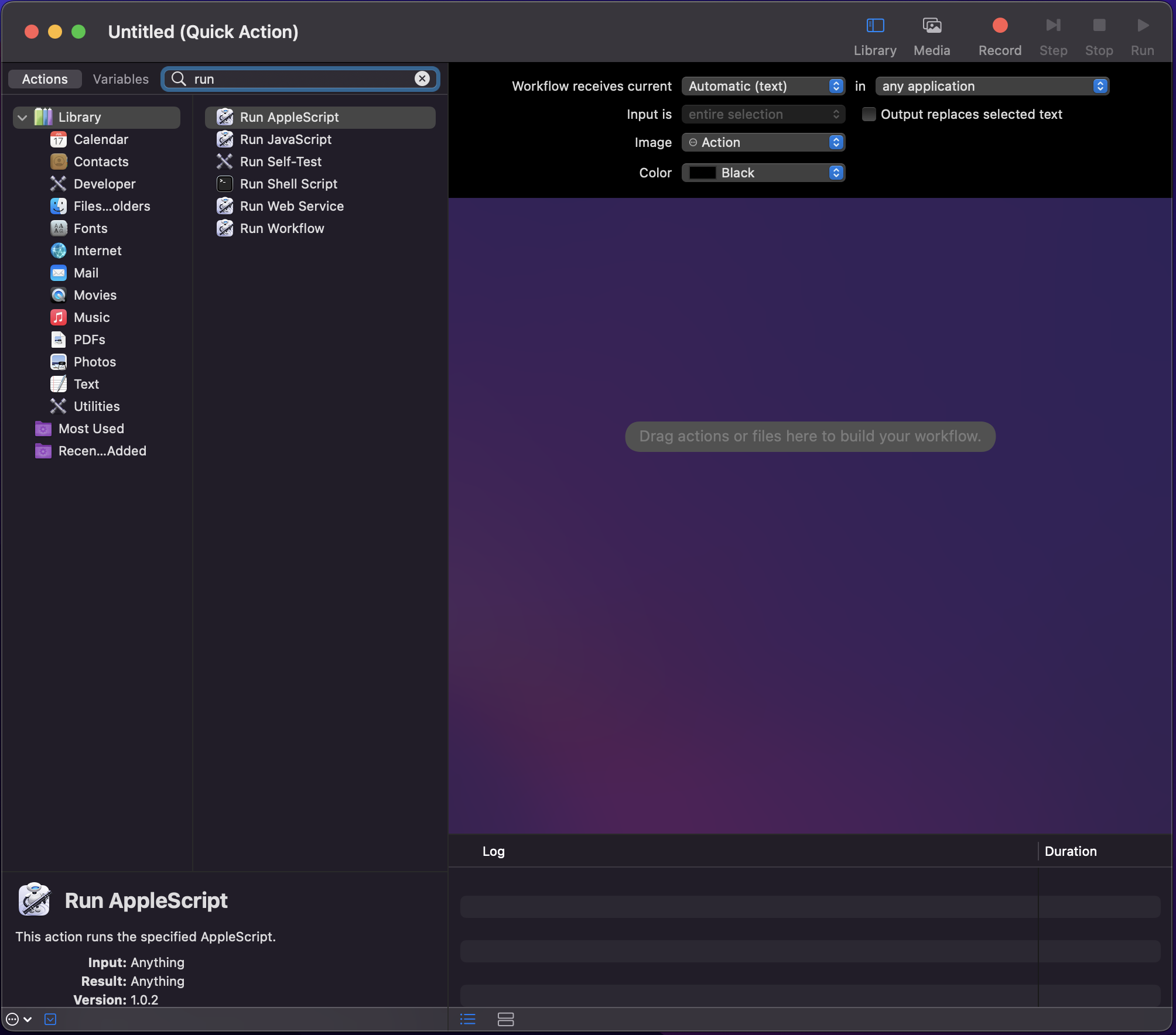Select the Recently Added smart group
The height and width of the screenshot is (1035, 1176).
click(102, 451)
